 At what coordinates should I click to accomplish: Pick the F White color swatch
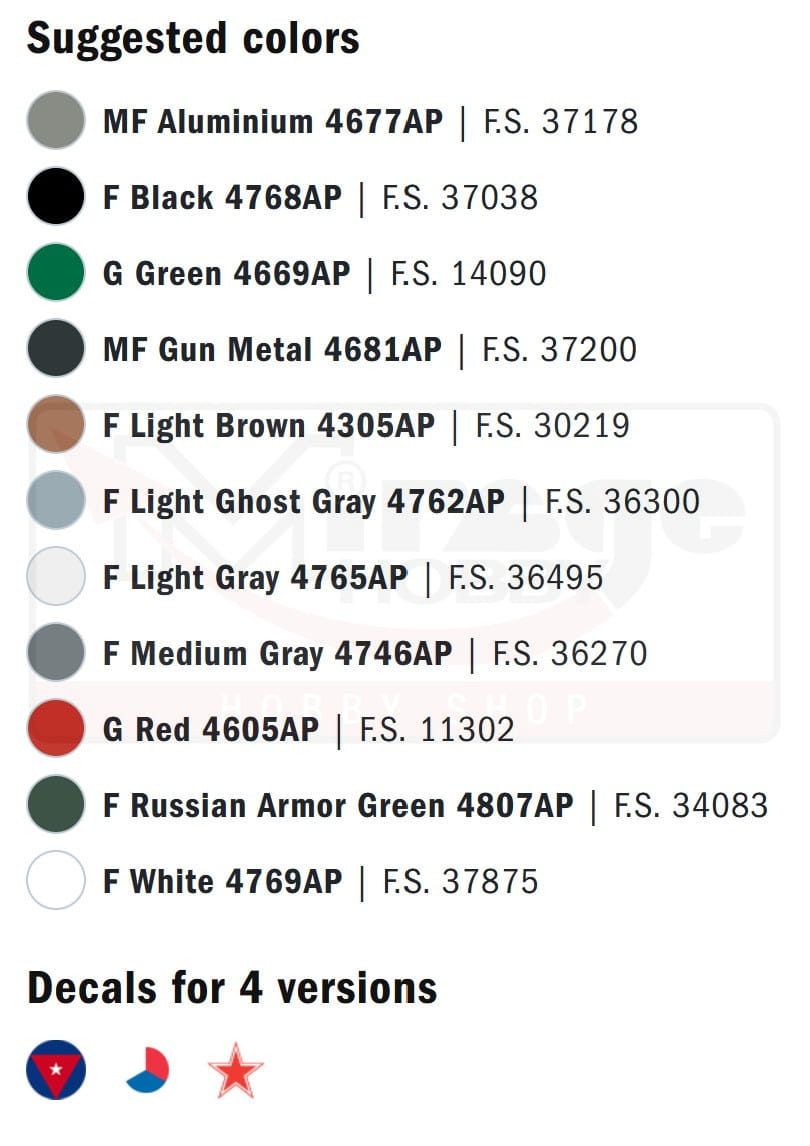coord(56,881)
